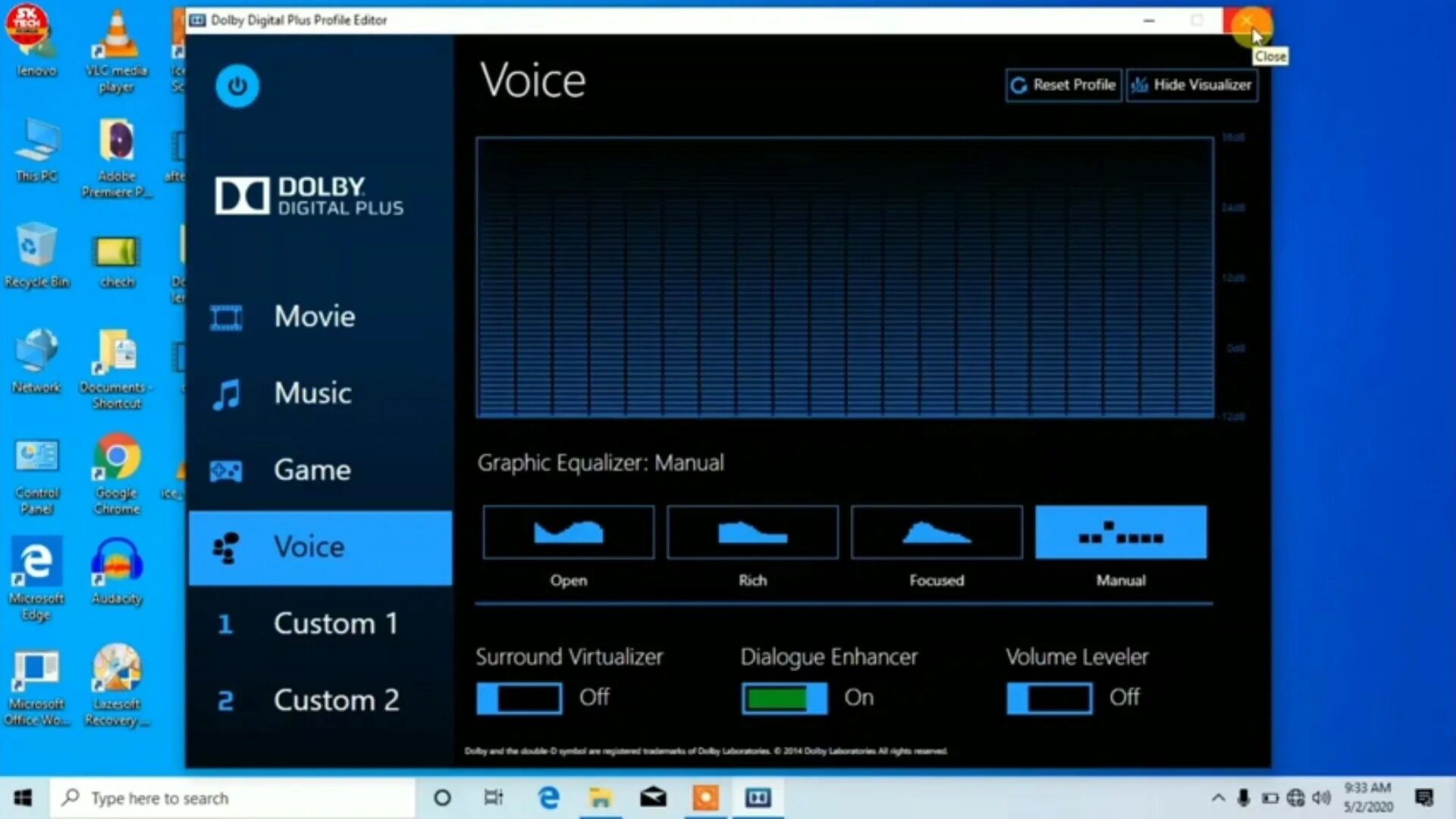Switch to the Music profile
The image size is (1456, 819).
[312, 393]
